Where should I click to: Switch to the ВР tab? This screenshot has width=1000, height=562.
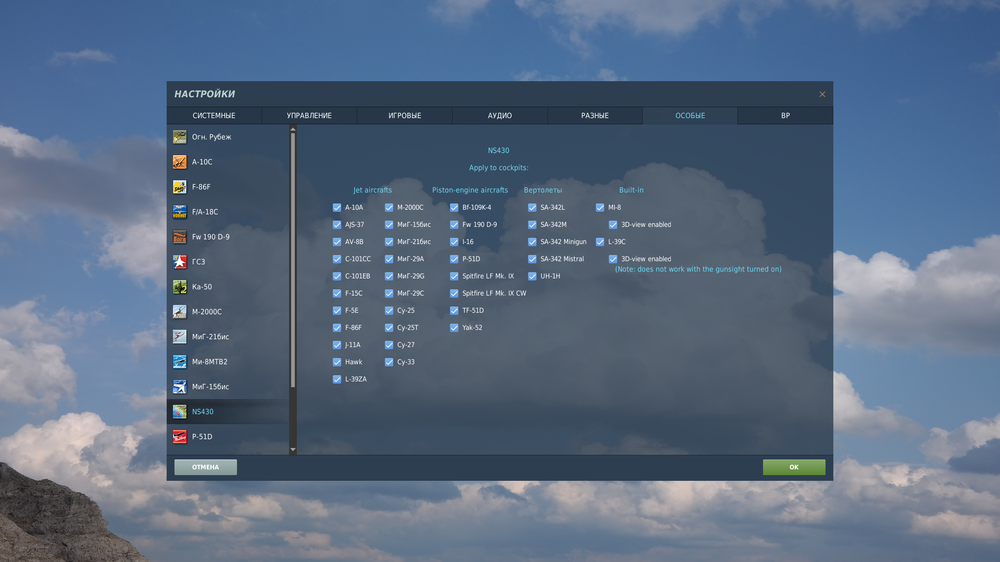tap(785, 115)
